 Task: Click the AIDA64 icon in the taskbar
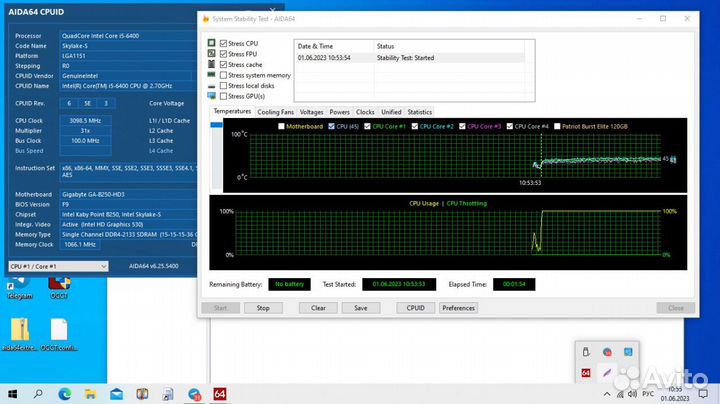coord(219,394)
